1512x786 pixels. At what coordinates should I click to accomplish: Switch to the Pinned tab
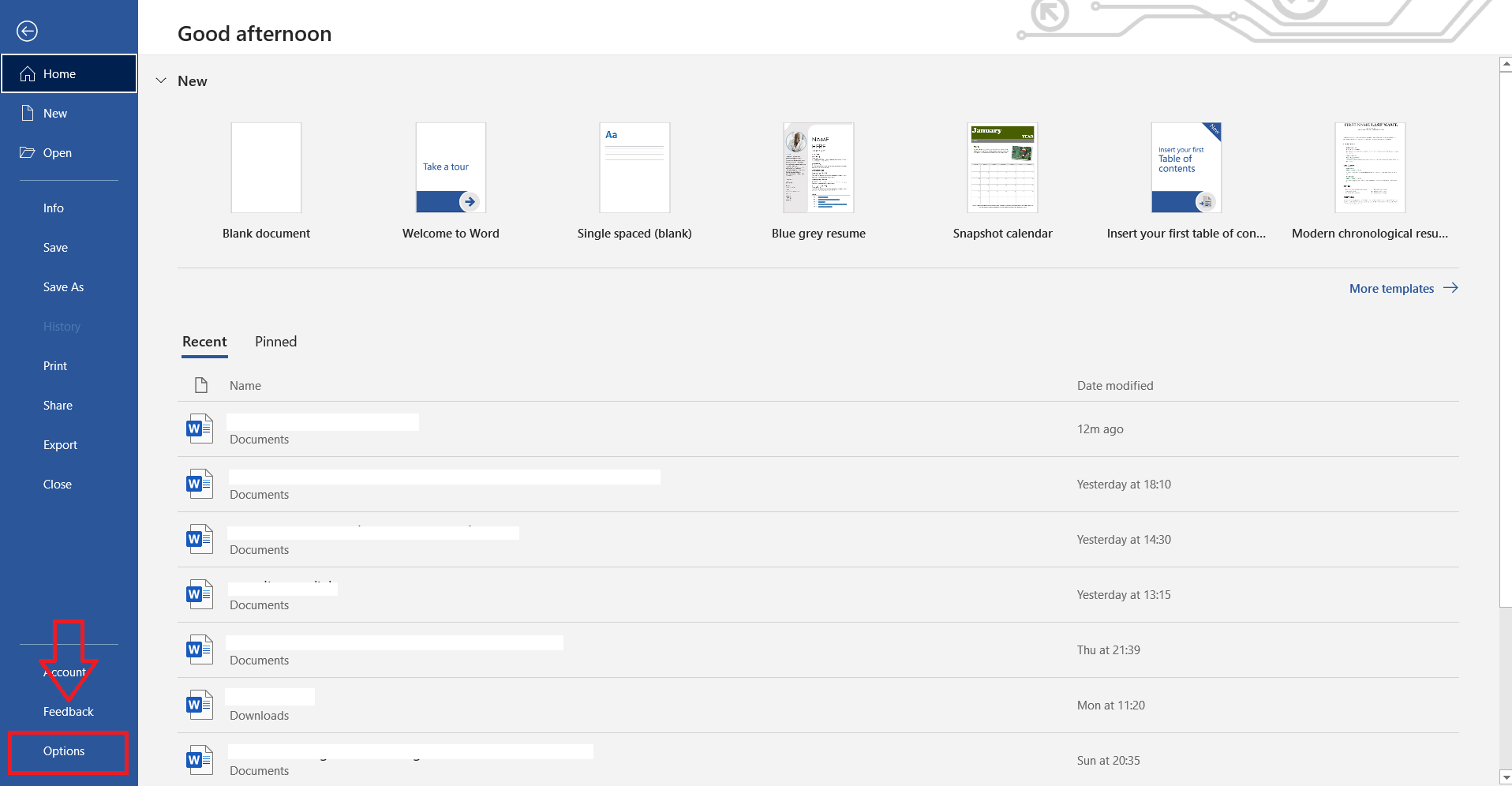(275, 342)
